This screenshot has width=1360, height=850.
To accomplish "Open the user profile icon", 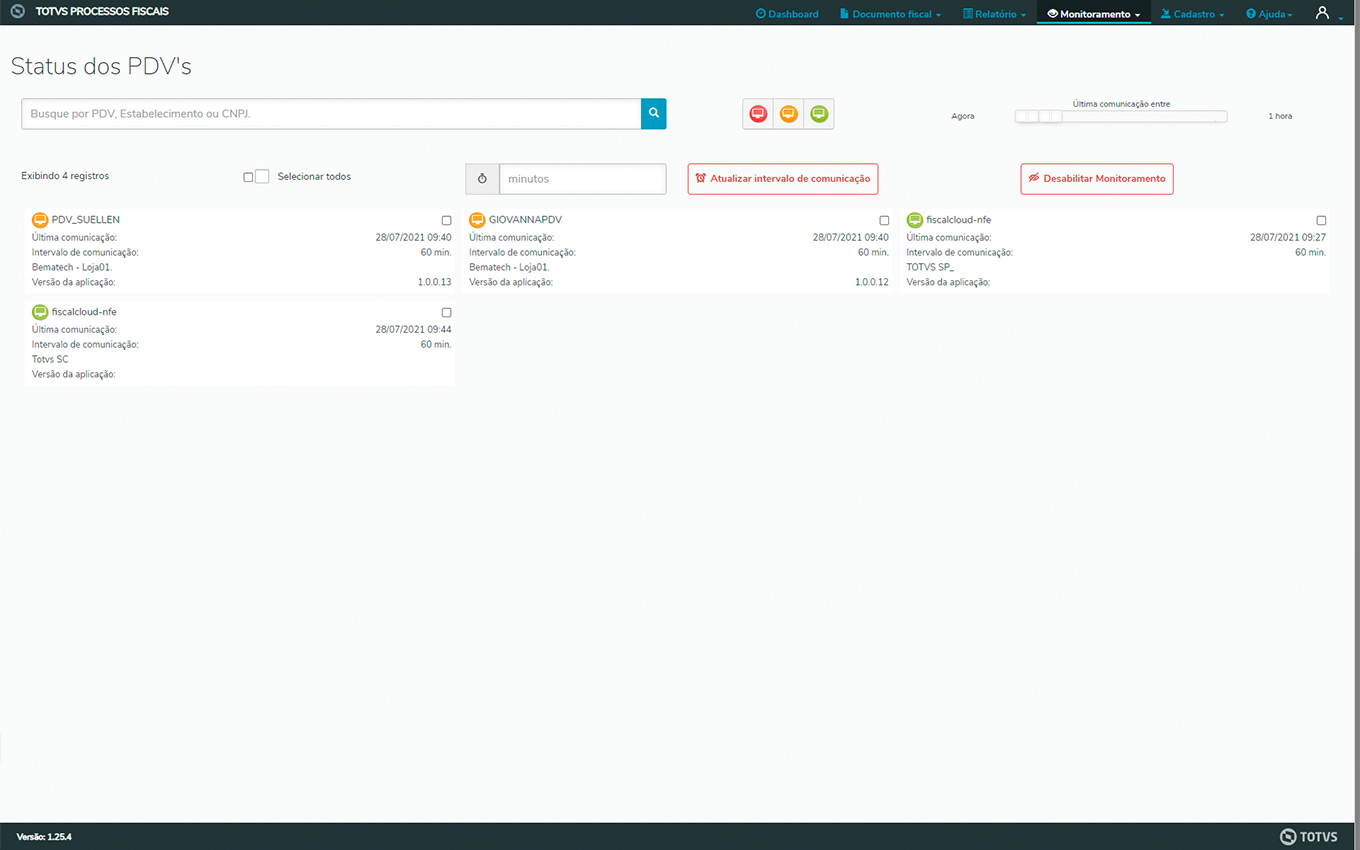I will point(1323,13).
